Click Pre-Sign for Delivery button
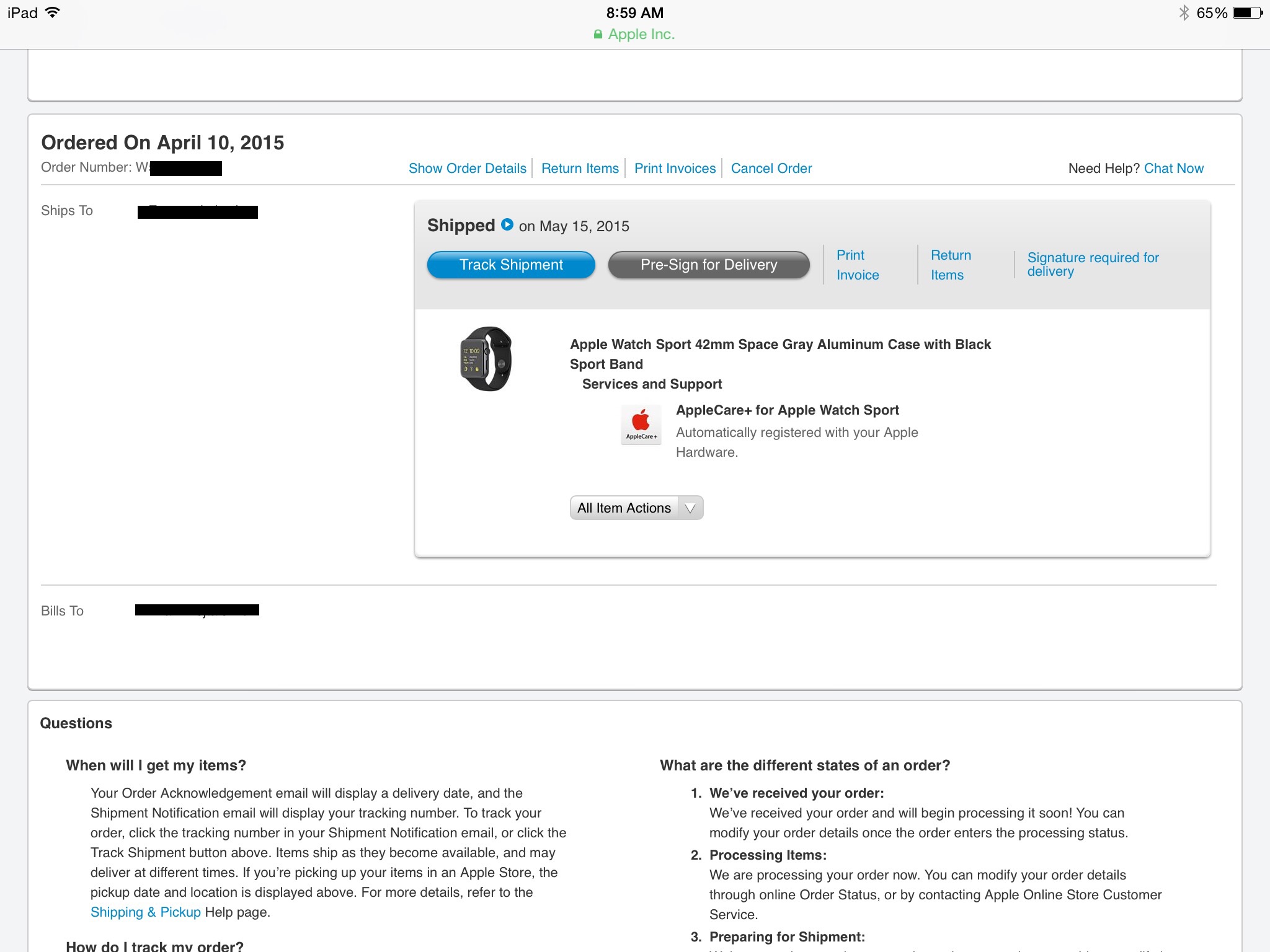This screenshot has width=1270, height=952. [x=709, y=265]
